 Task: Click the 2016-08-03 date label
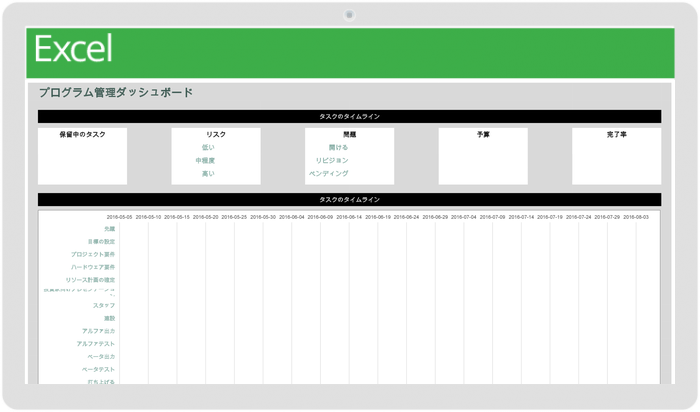[636, 217]
